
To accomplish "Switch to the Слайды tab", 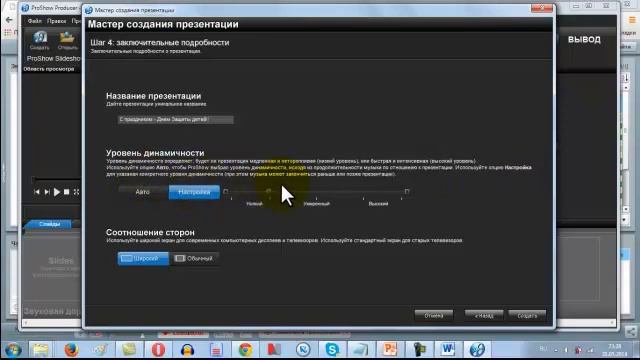I will (49, 224).
